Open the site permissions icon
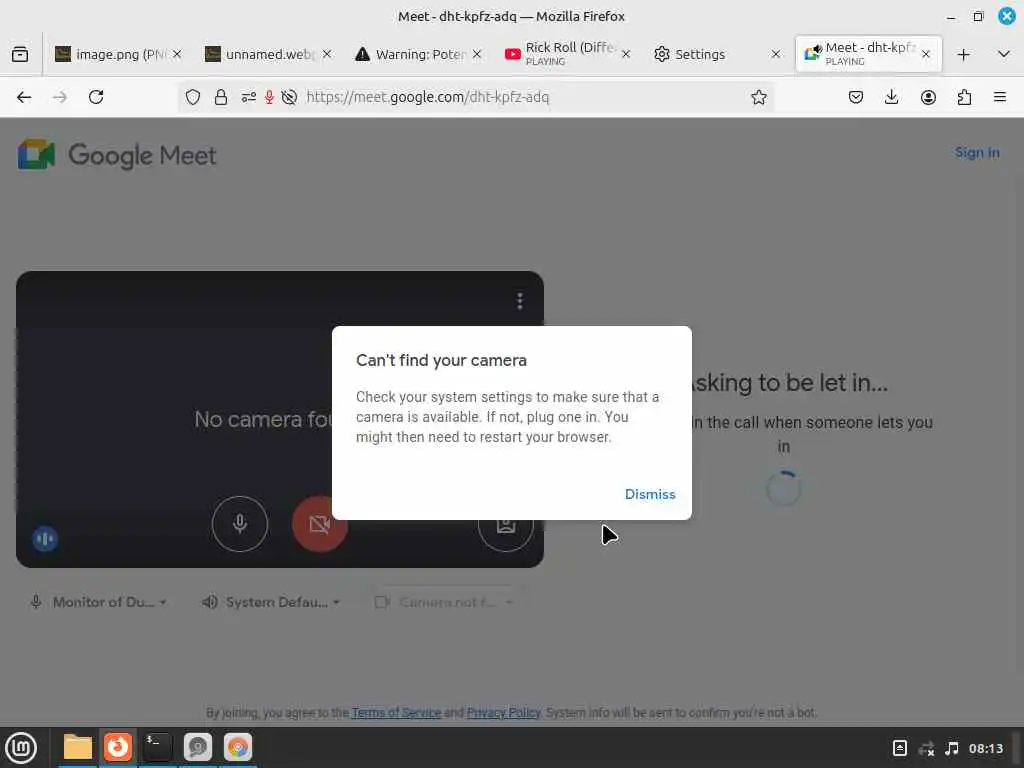Screen dimensions: 1024x768 pyautogui.click(x=248, y=97)
